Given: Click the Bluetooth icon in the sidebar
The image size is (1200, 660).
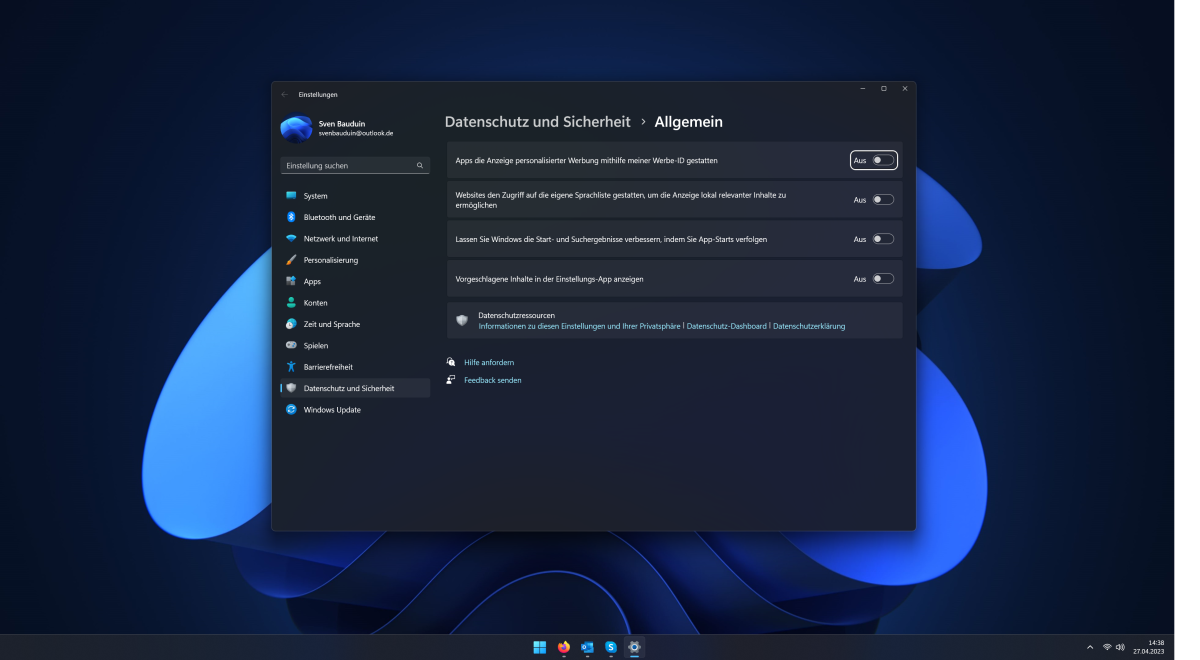Looking at the screenshot, I should pos(291,217).
